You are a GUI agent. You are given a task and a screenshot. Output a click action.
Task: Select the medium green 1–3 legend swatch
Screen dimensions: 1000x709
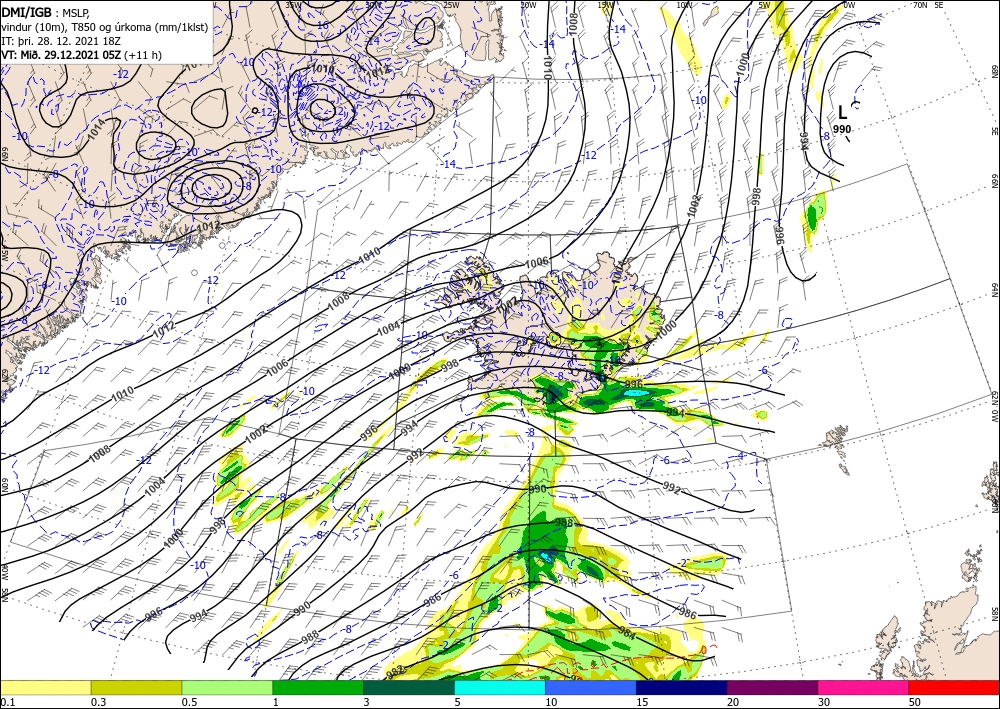point(318,687)
